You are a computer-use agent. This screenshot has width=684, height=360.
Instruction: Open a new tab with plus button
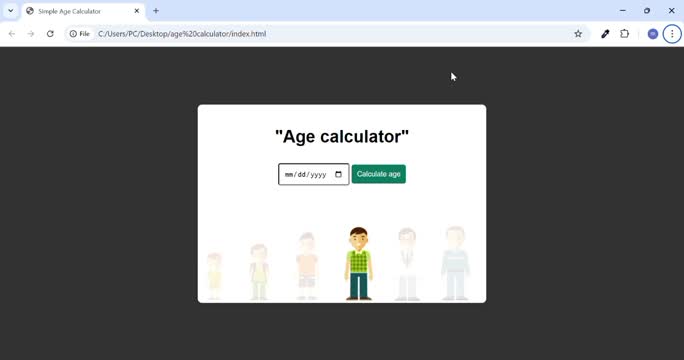click(156, 11)
